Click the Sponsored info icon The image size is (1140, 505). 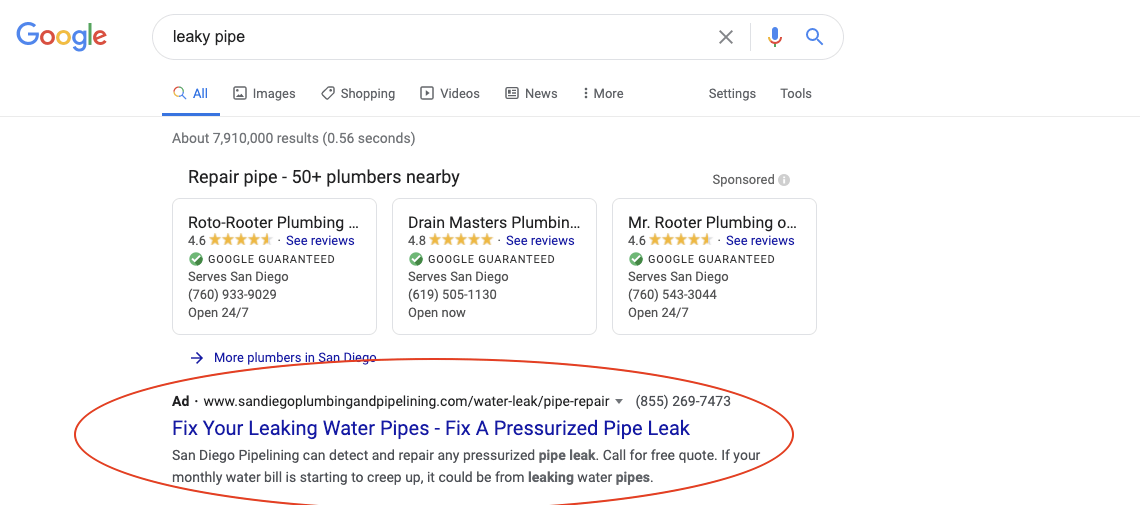(x=784, y=179)
